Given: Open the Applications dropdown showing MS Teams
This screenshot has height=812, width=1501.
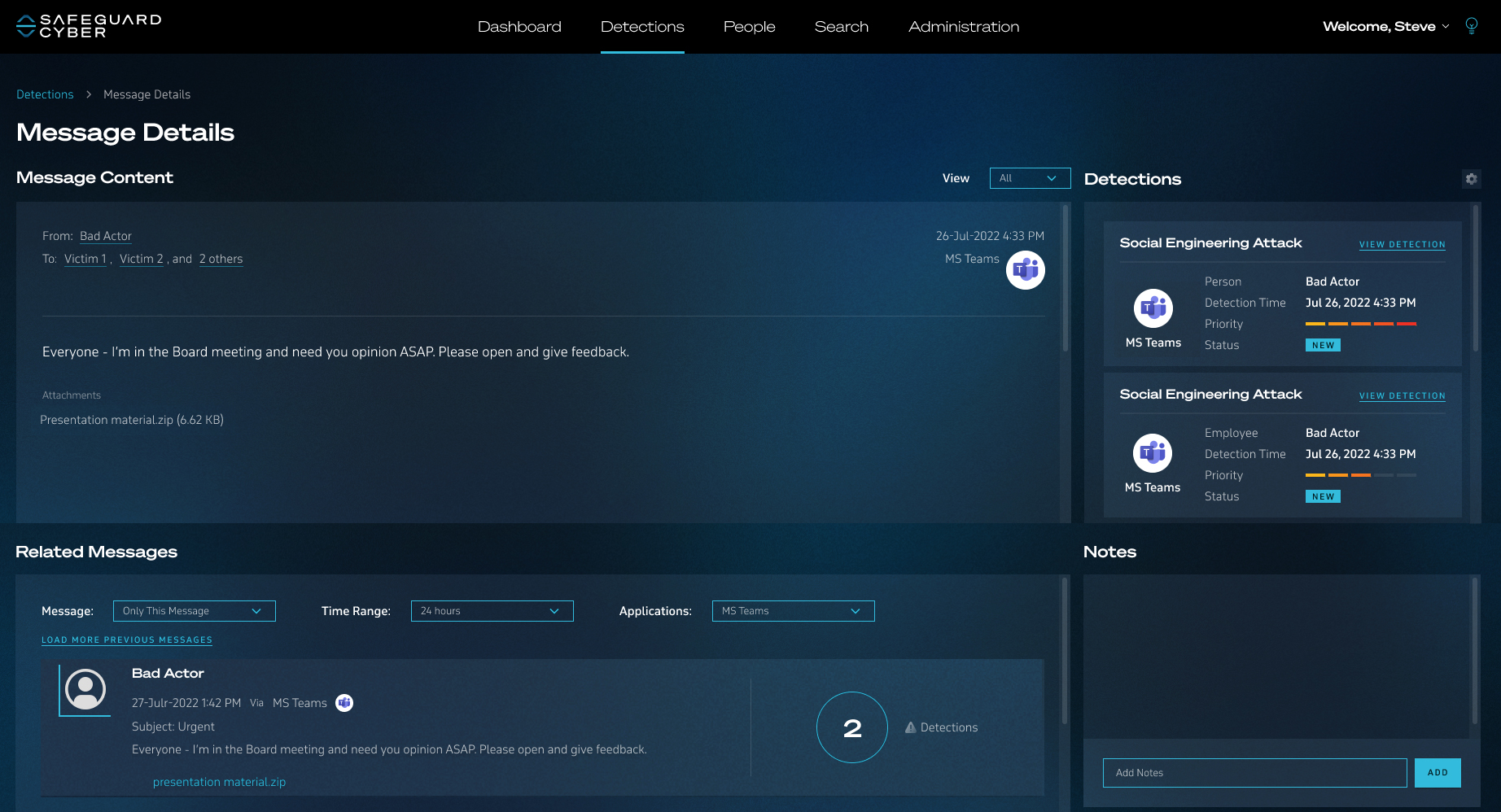Looking at the screenshot, I should tap(792, 610).
